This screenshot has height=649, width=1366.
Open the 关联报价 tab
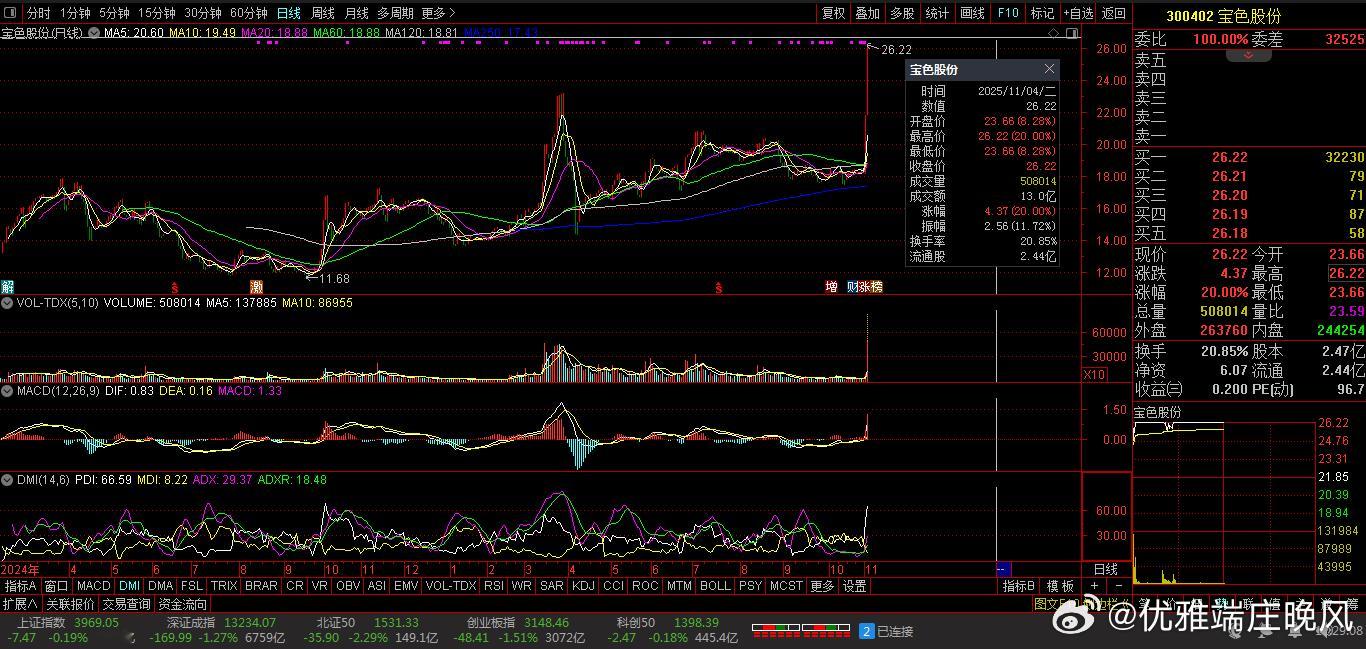69,604
